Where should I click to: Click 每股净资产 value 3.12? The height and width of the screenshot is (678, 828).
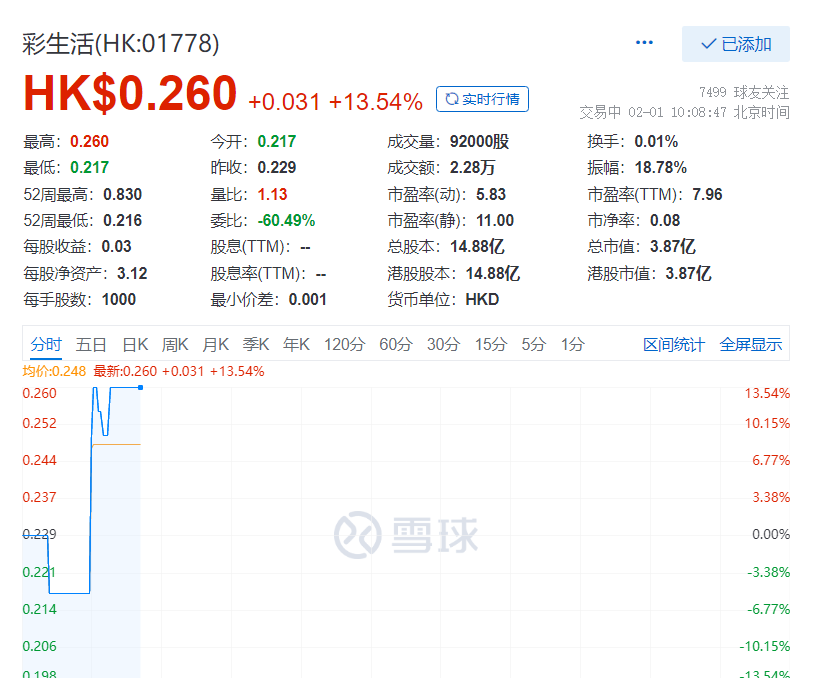pyautogui.click(x=132, y=274)
